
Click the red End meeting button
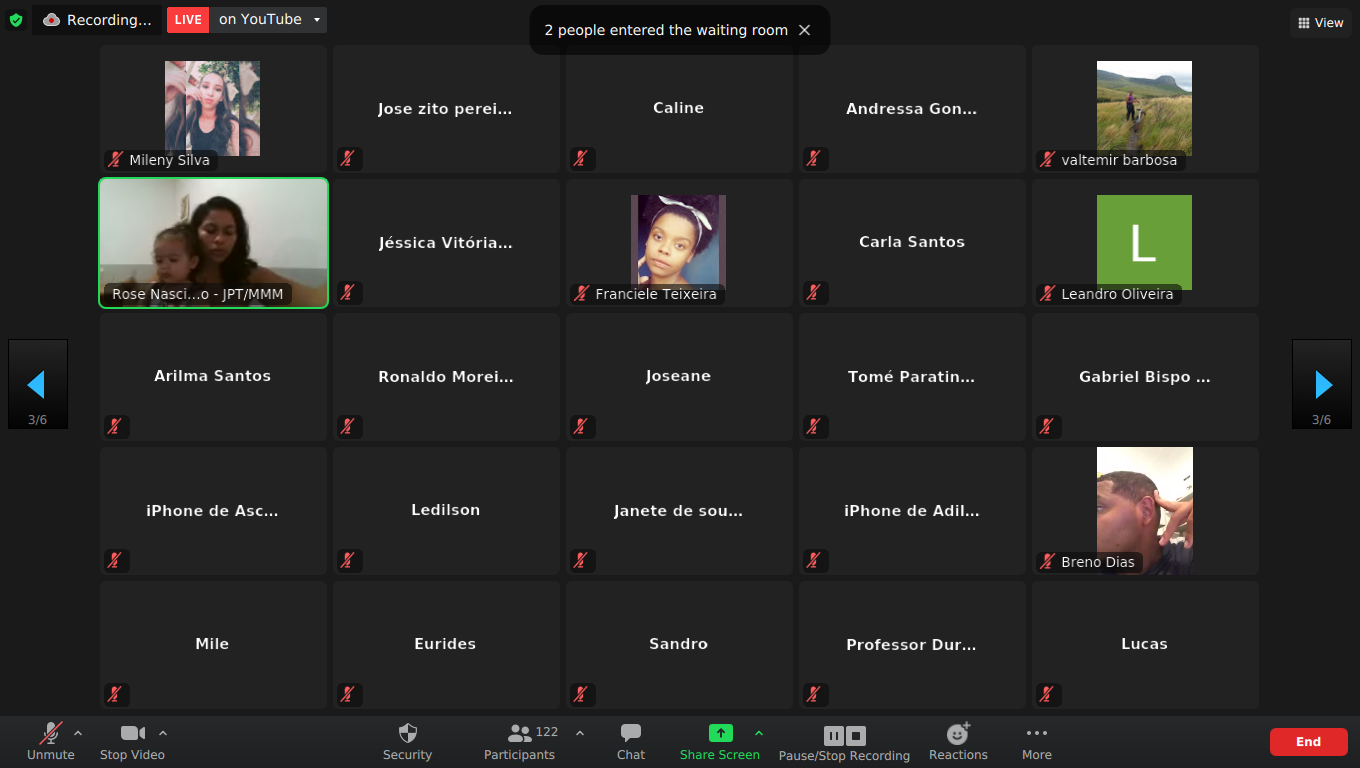pos(1308,742)
